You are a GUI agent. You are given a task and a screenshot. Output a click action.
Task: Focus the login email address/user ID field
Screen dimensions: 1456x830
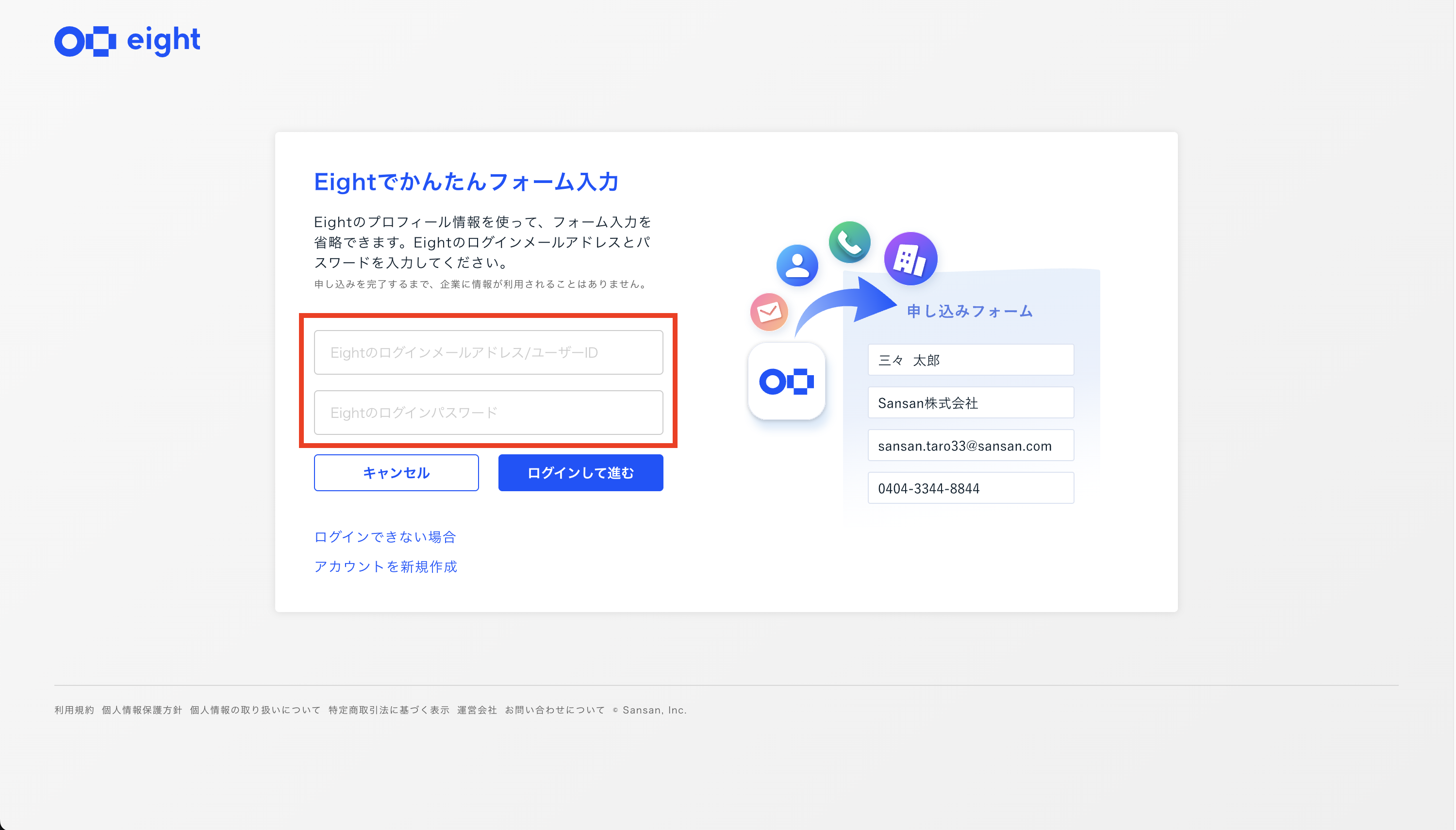pyautogui.click(x=488, y=352)
